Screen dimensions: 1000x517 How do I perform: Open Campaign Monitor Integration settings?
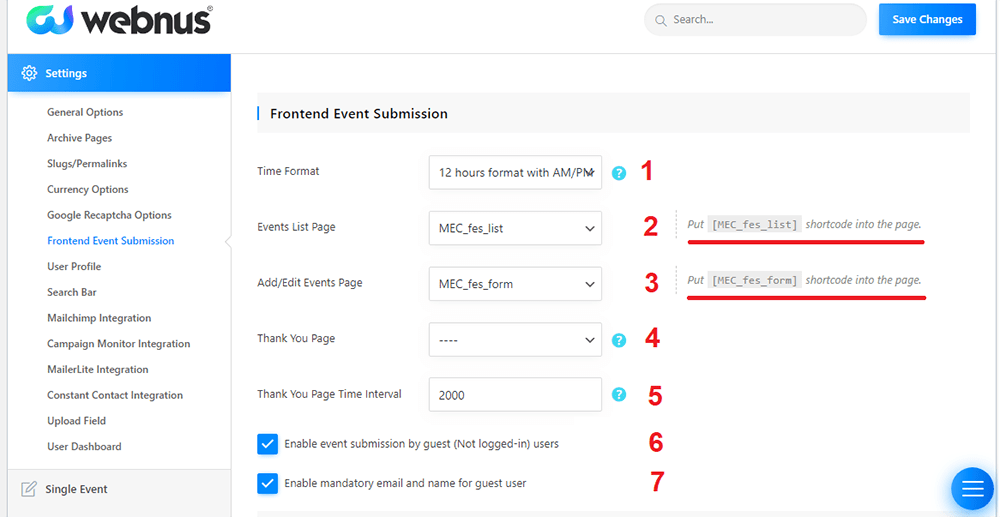[x=119, y=344]
